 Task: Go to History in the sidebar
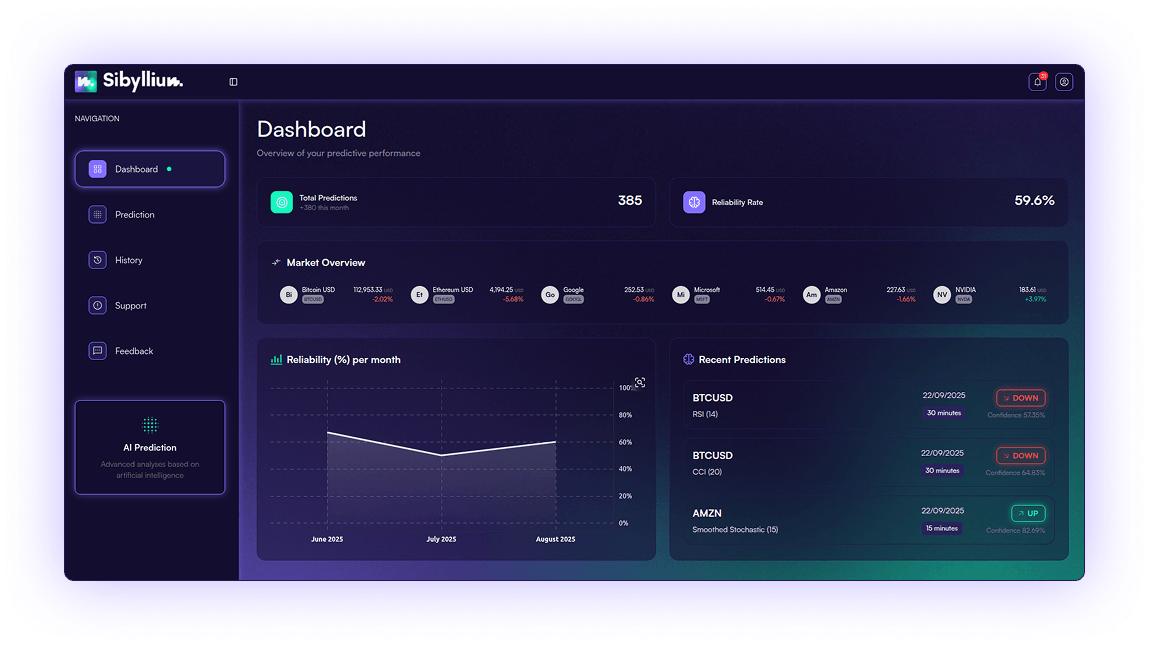[x=128, y=260]
